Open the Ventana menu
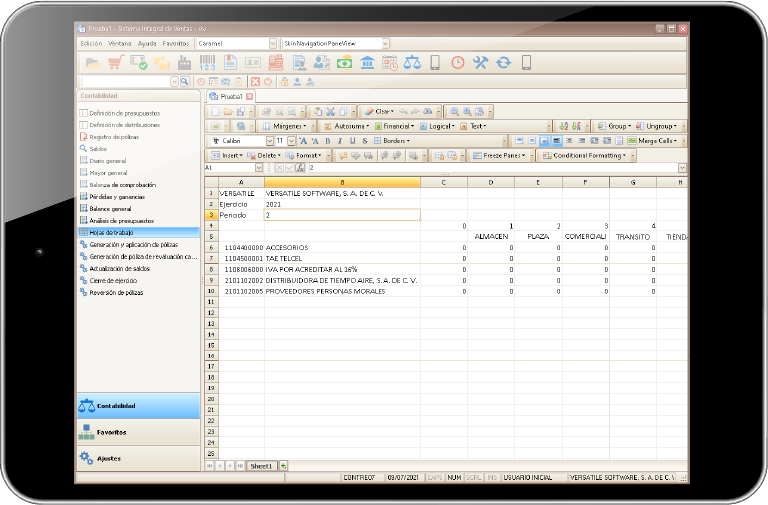768x505 pixels. click(x=120, y=44)
